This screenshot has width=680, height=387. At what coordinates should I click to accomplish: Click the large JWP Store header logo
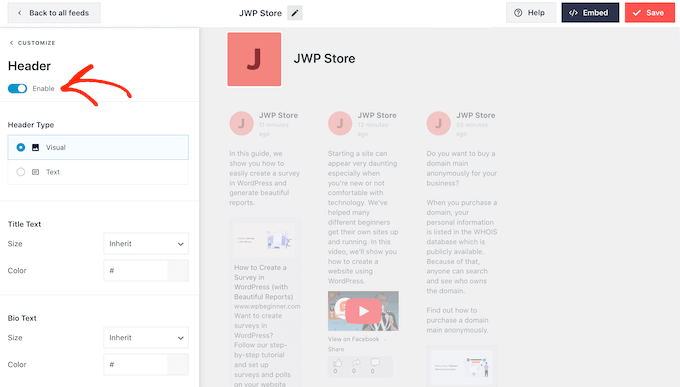click(254, 59)
